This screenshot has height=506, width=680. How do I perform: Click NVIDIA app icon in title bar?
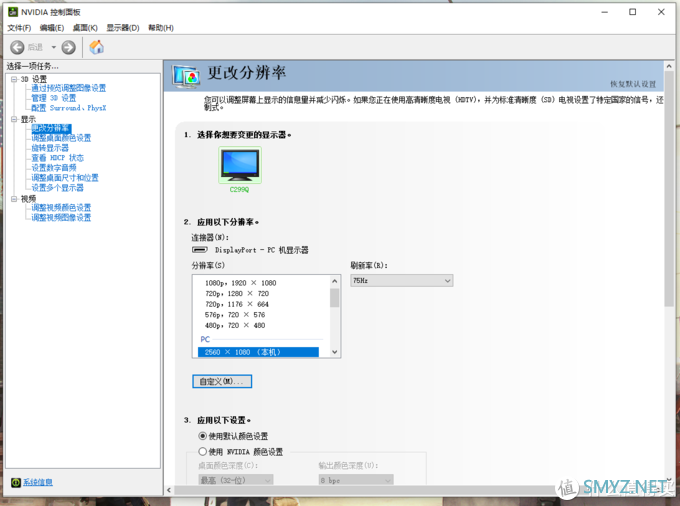point(13,12)
